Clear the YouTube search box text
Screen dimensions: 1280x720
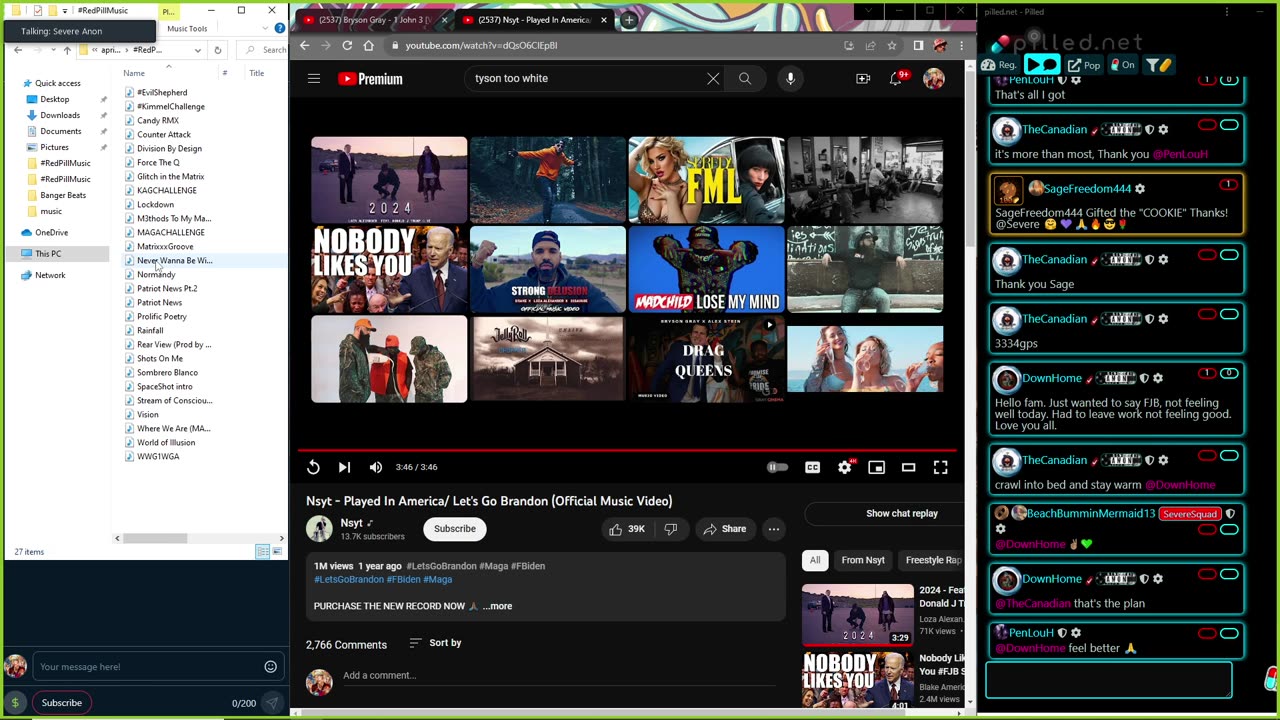click(713, 78)
